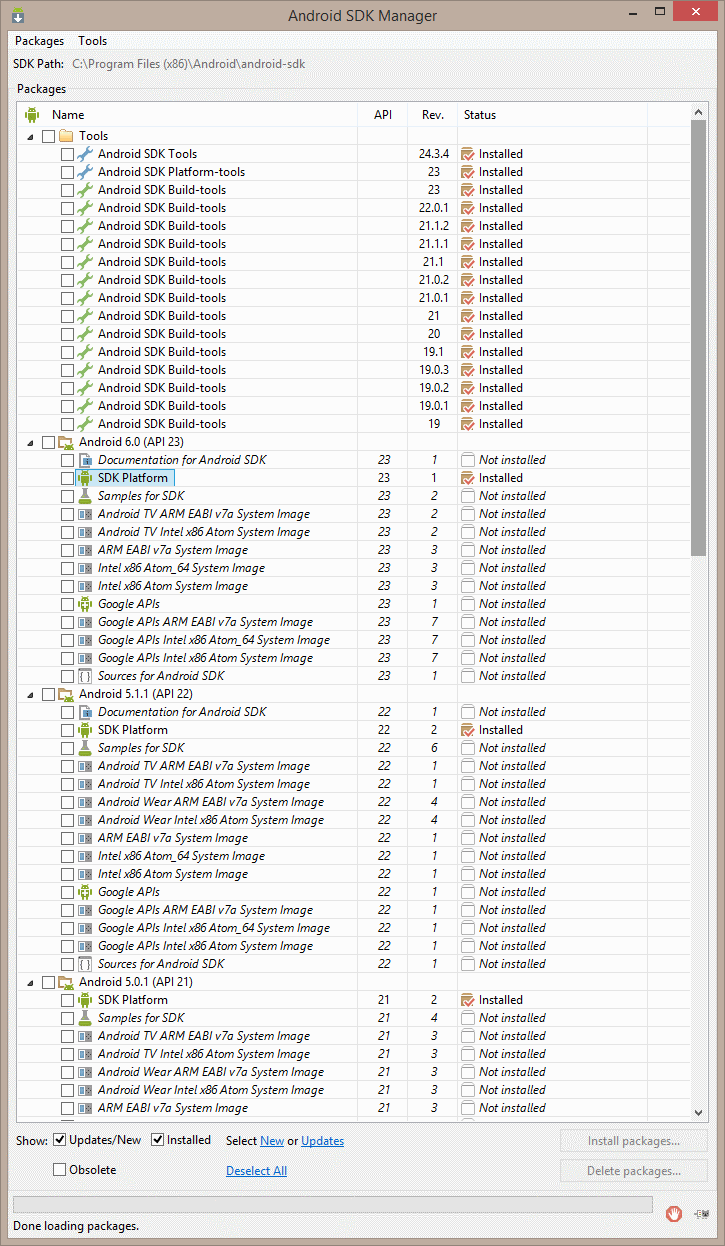Click the flask icon for API 22 Samples
This screenshot has width=725, height=1246.
click(85, 748)
